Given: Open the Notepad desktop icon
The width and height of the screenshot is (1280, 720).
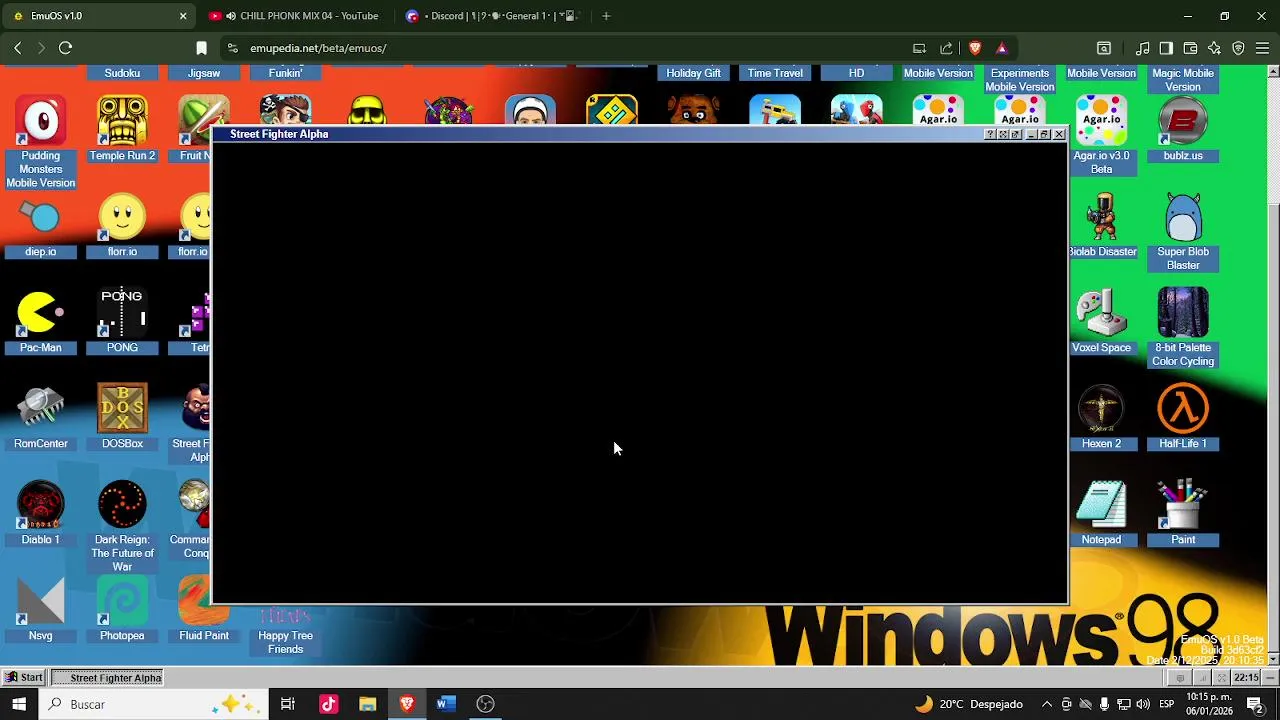Looking at the screenshot, I should point(1101,514).
